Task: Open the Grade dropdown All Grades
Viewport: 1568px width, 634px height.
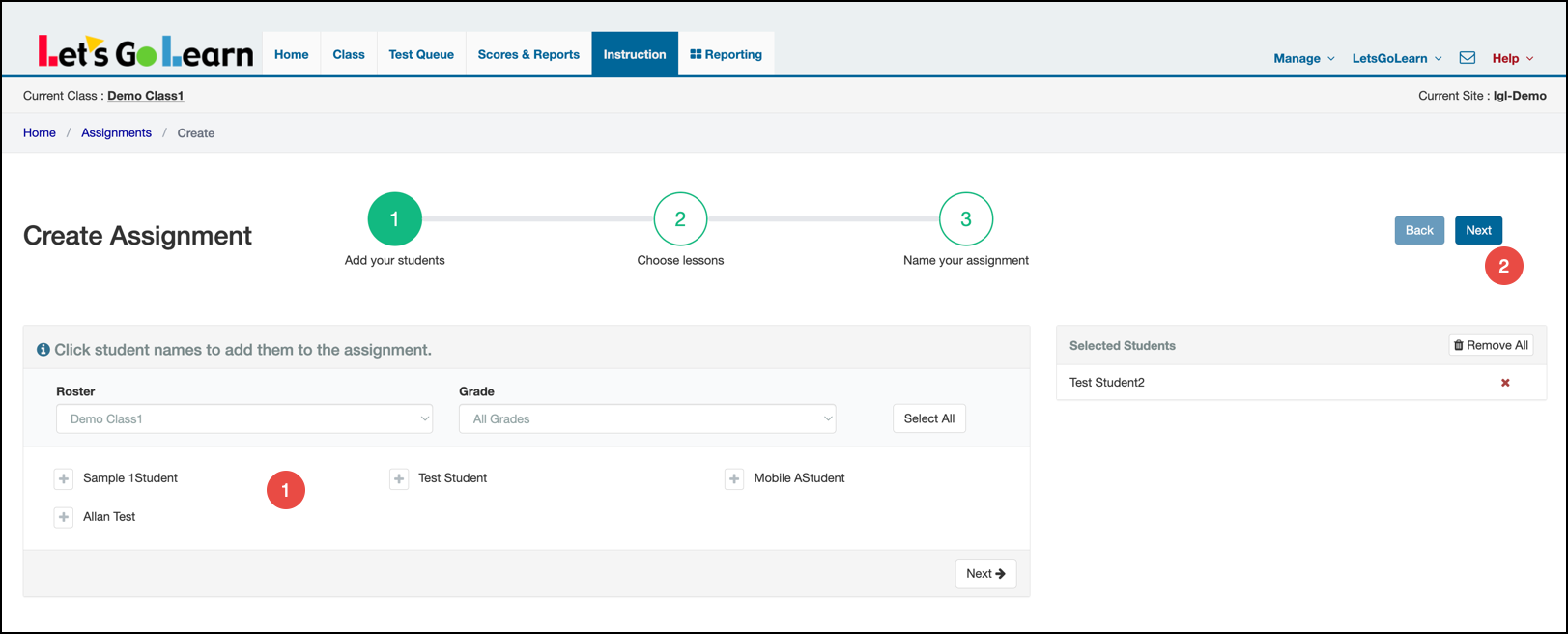Action: [x=647, y=418]
